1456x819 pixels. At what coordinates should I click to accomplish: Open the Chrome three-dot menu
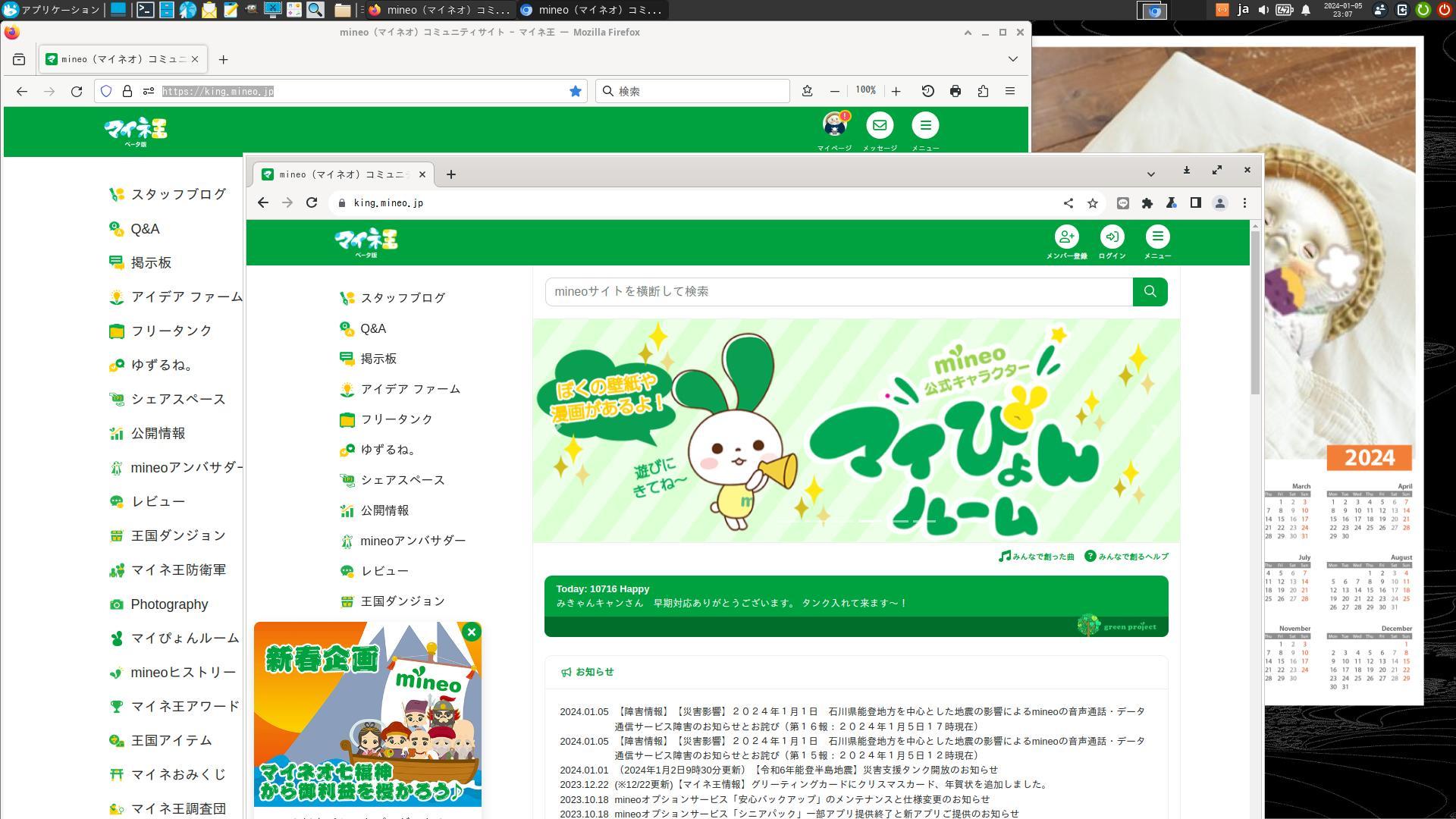click(x=1244, y=203)
